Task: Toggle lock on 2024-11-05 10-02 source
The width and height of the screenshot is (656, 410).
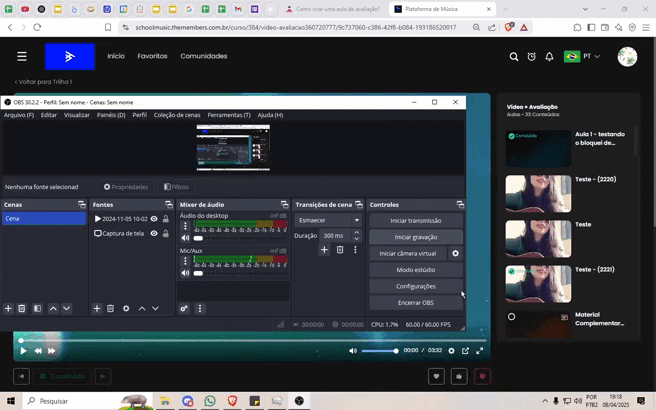Action: [166, 219]
